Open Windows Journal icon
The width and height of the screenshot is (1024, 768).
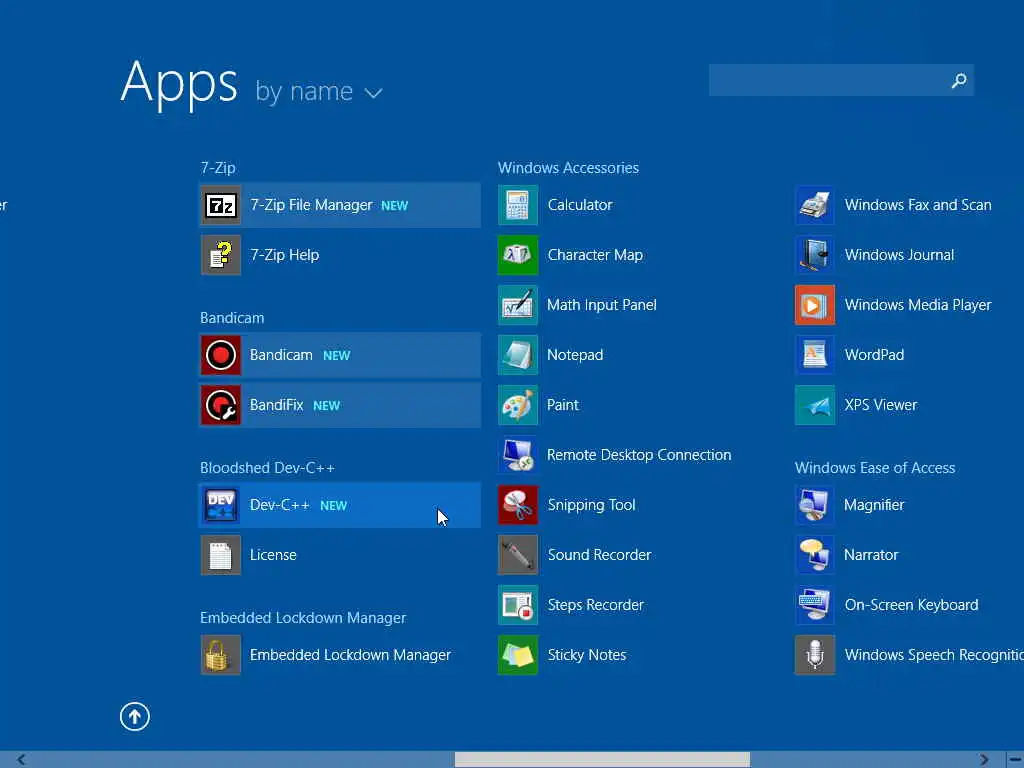[x=815, y=255]
